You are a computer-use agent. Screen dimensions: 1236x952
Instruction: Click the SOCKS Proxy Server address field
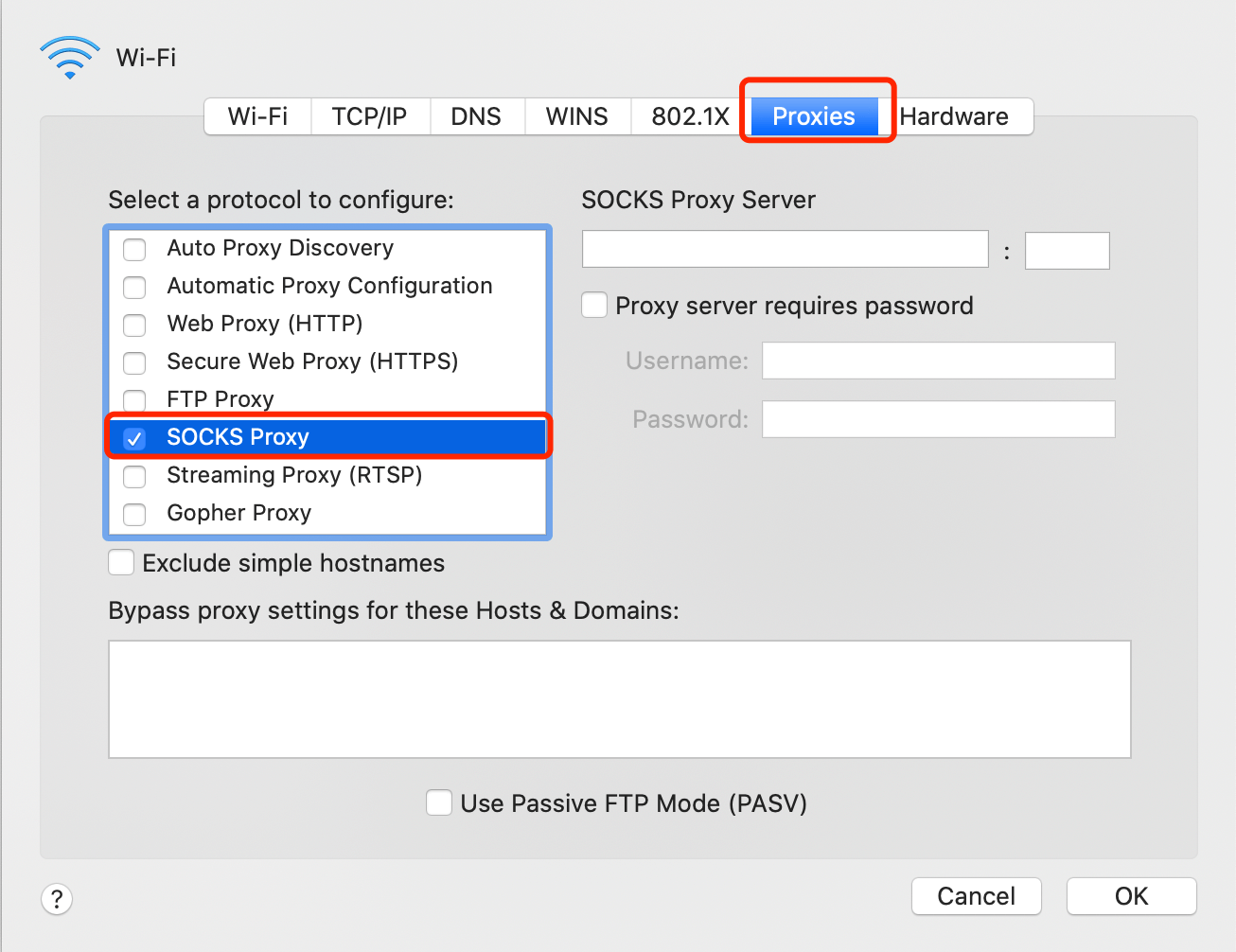(786, 250)
